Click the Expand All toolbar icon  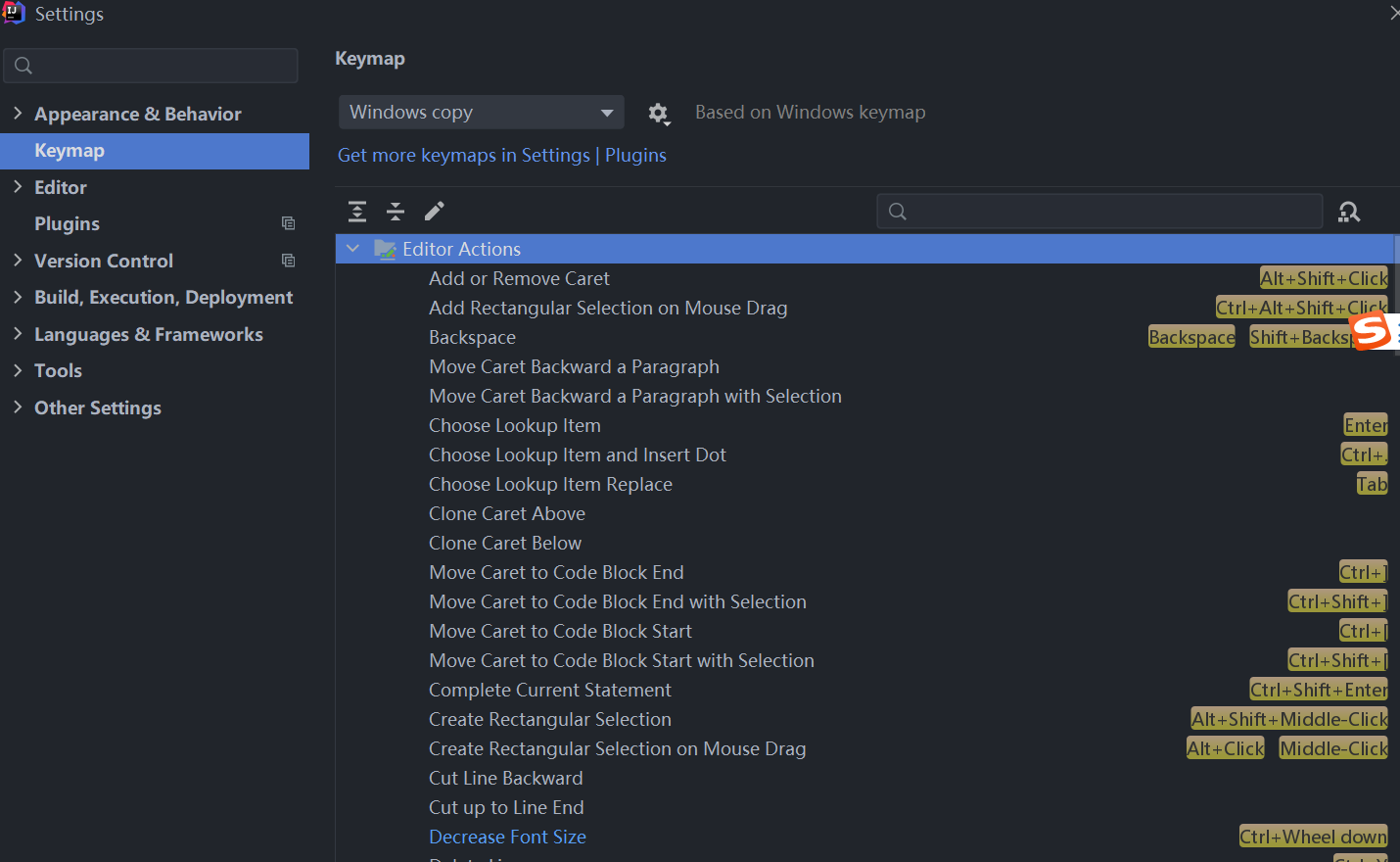coord(357,212)
